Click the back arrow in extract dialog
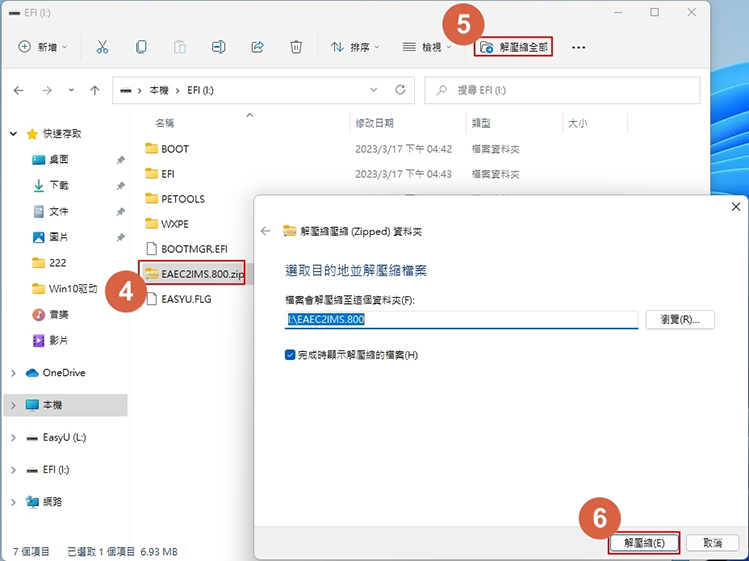This screenshot has height=561, width=749. (266, 231)
